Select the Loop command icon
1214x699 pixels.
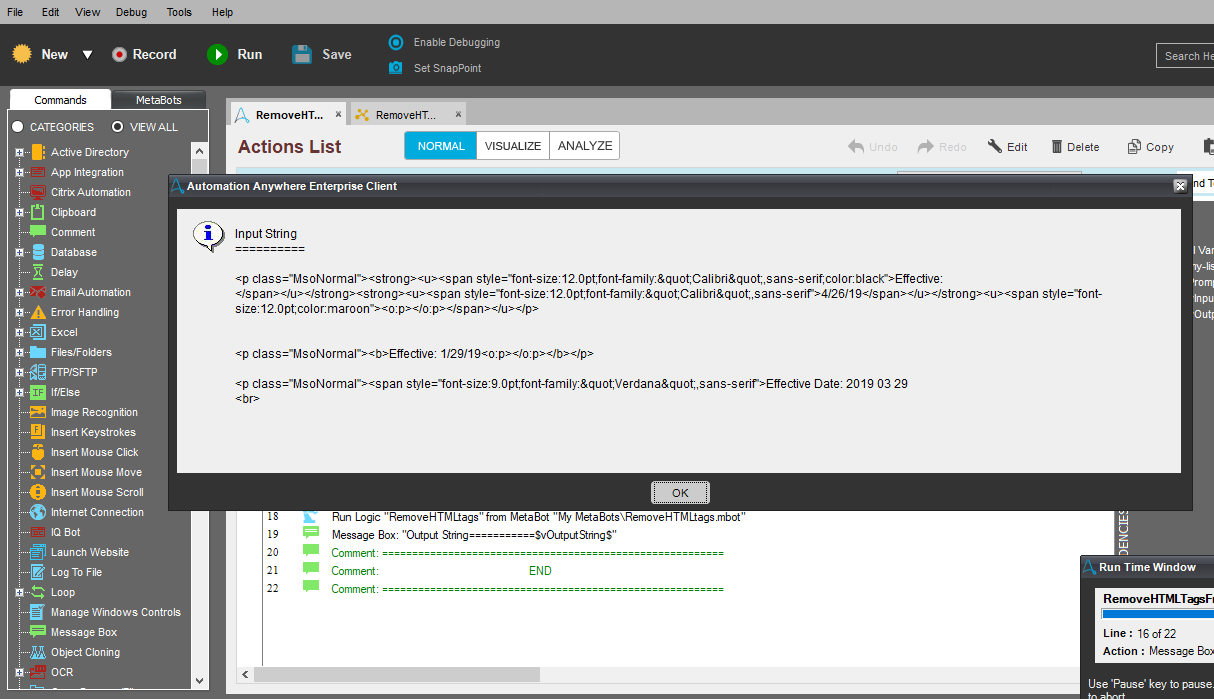click(x=38, y=592)
